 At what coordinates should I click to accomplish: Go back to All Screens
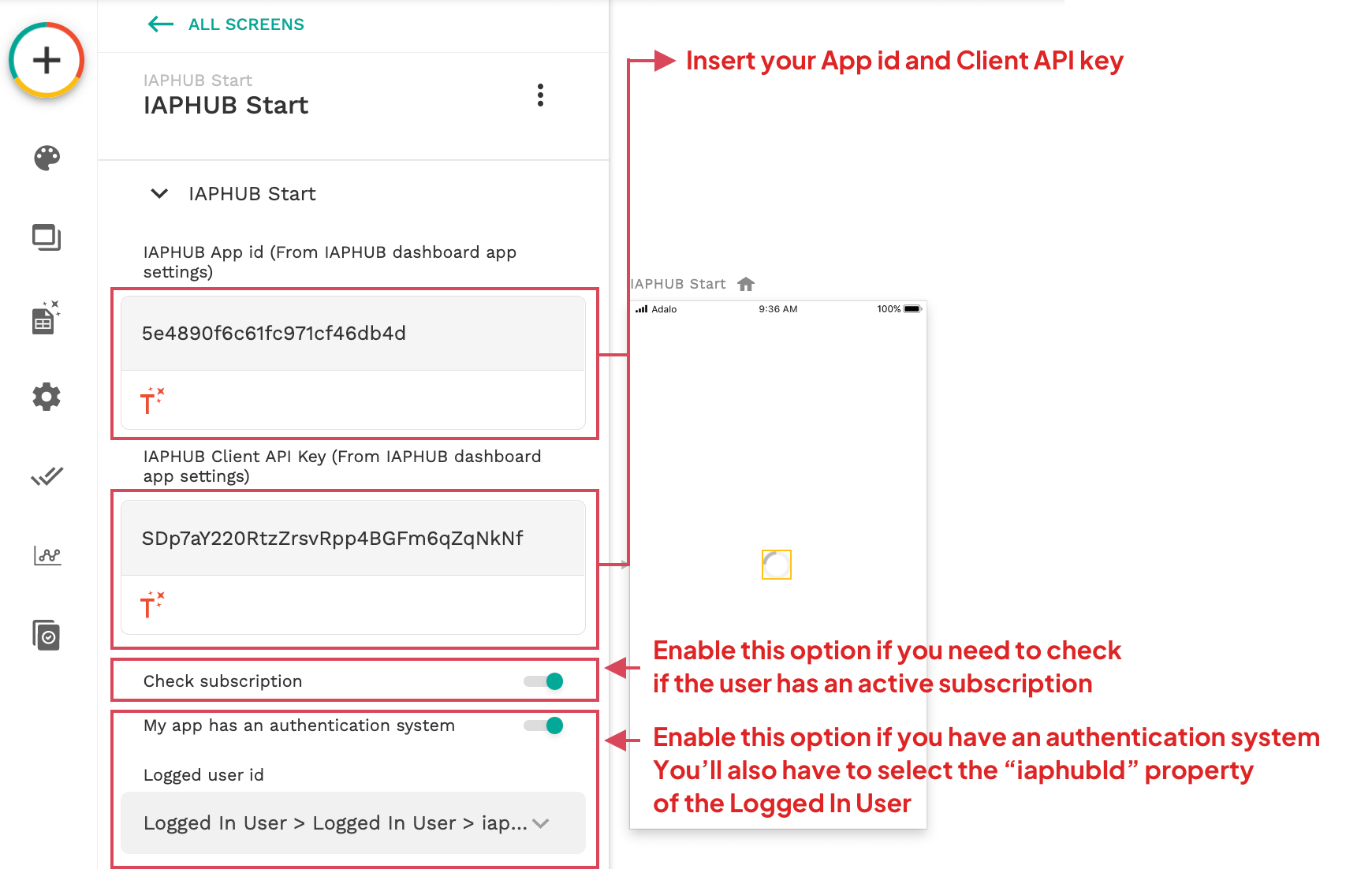226,24
